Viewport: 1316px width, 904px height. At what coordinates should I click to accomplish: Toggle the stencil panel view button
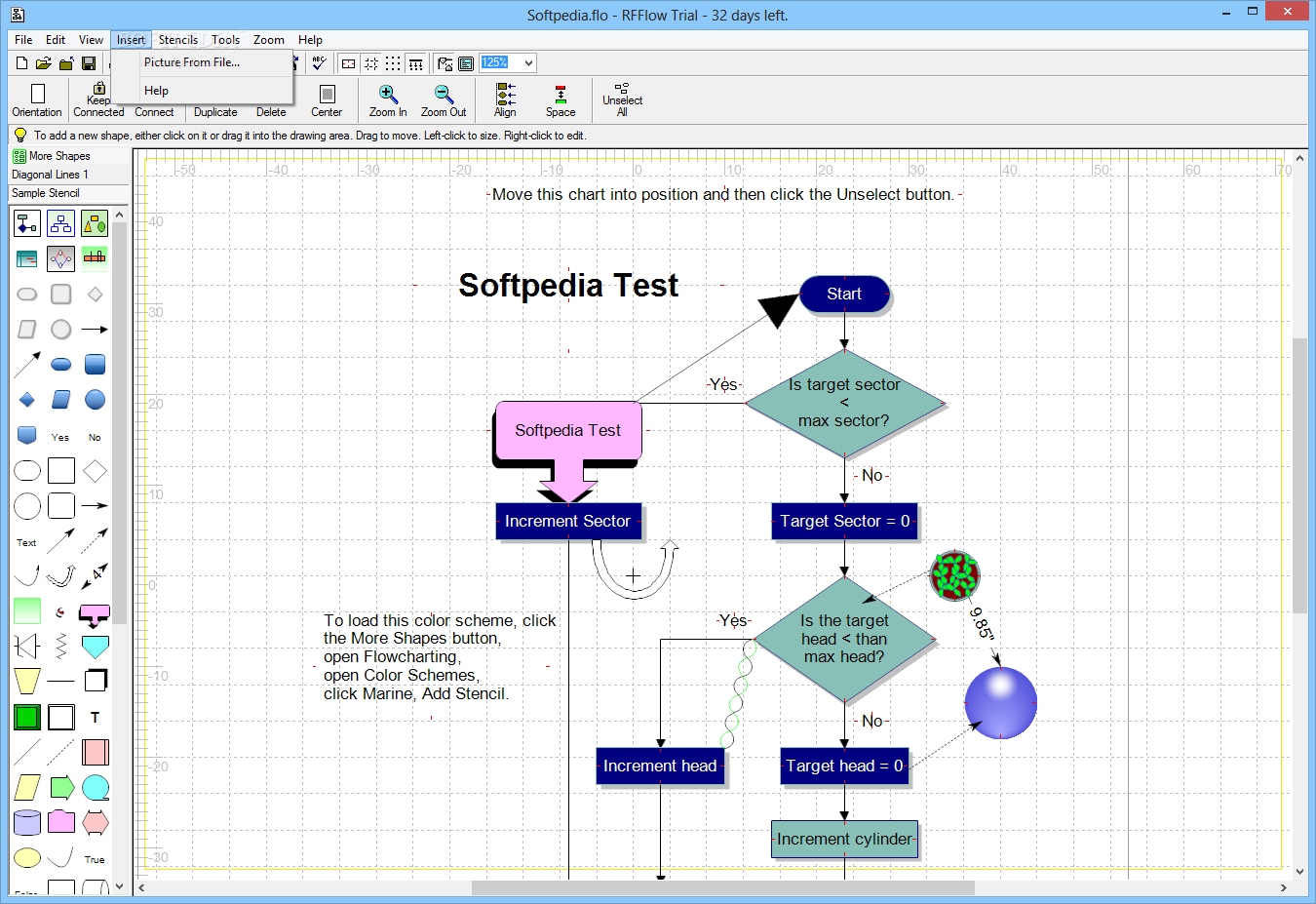tap(466, 63)
